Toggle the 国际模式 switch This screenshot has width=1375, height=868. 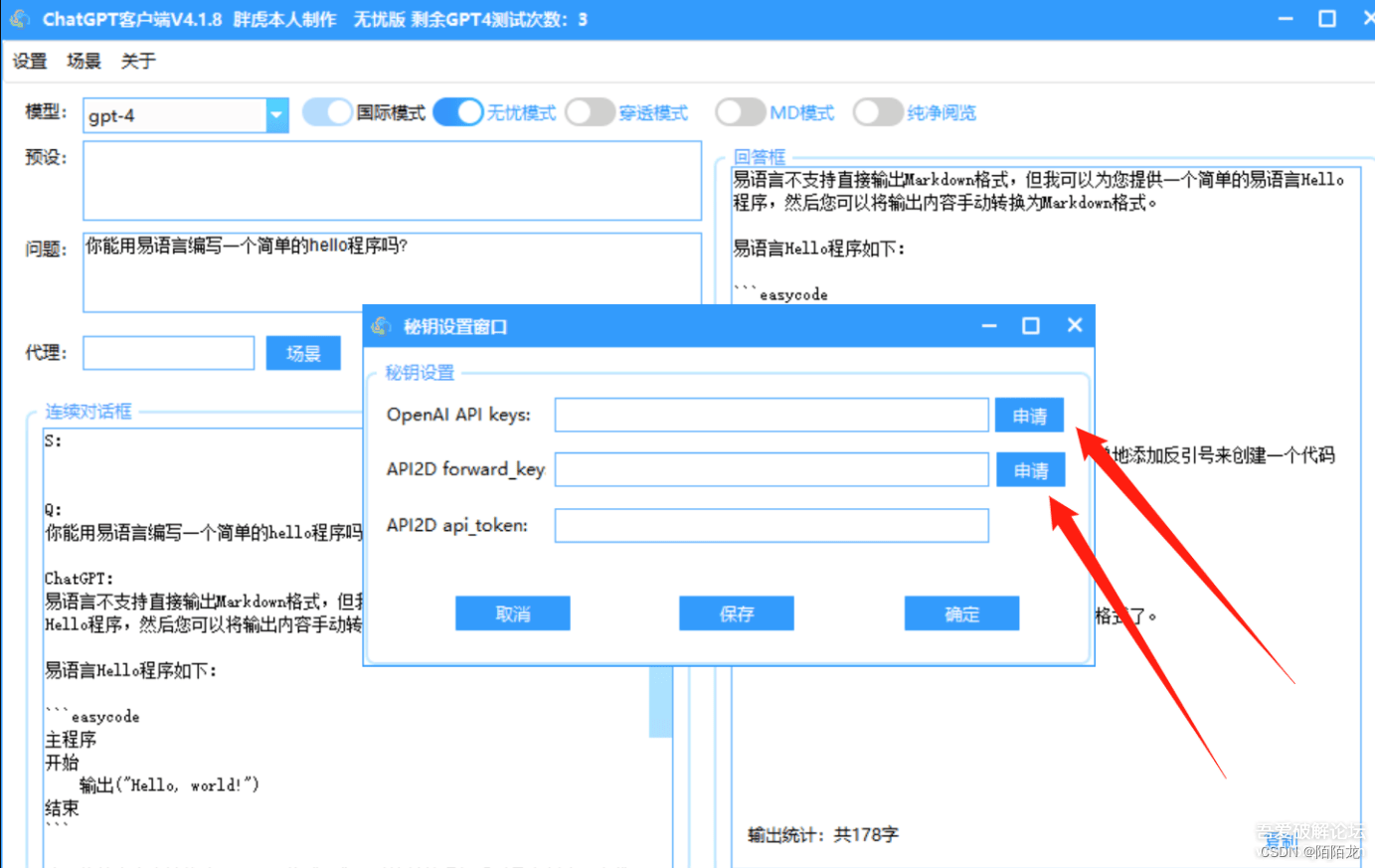(327, 112)
